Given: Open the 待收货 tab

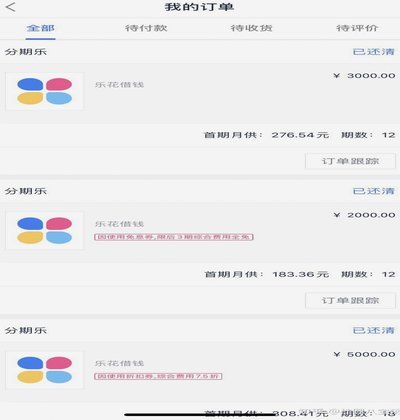Looking at the screenshot, I should coord(251,28).
